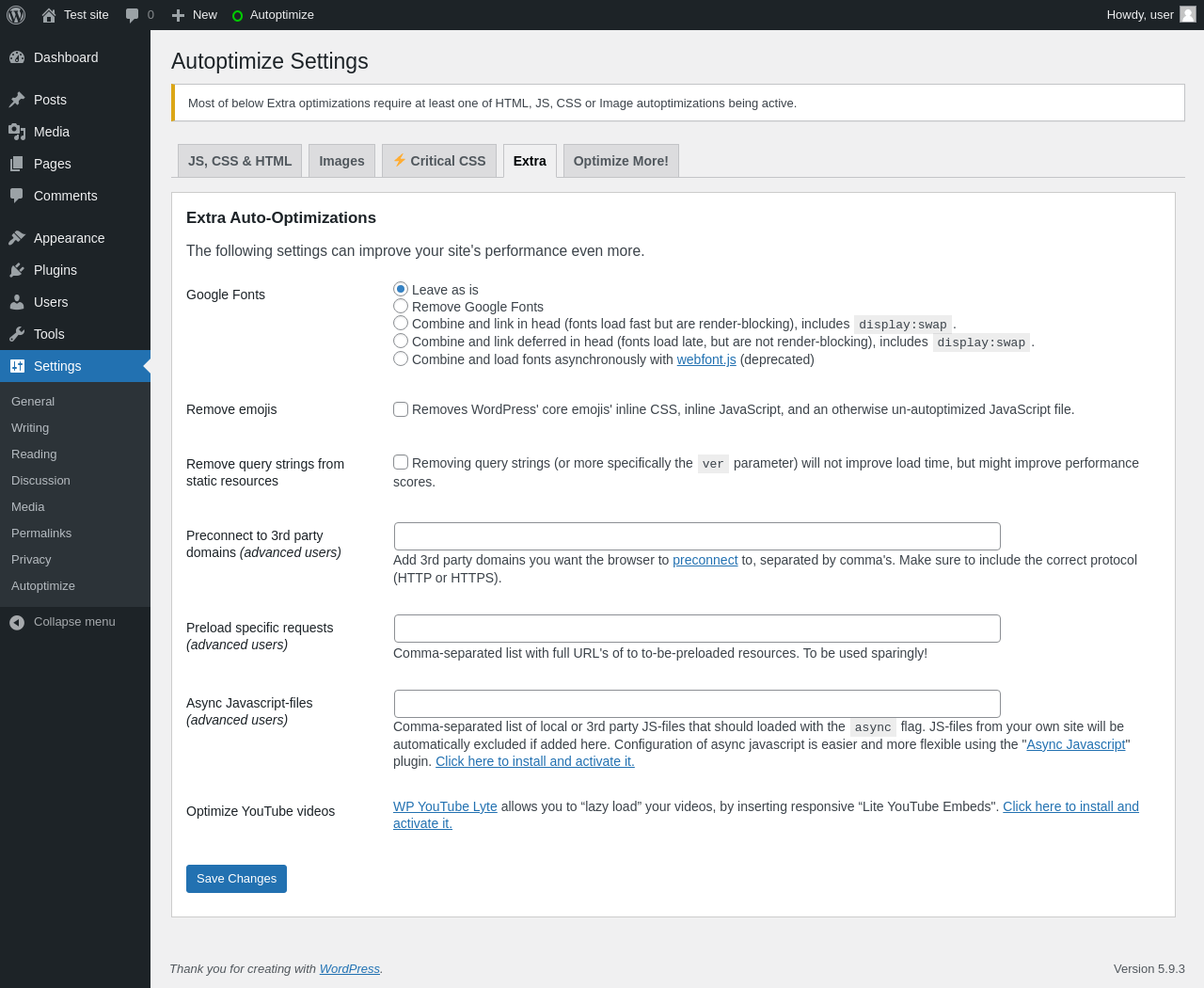The height and width of the screenshot is (988, 1204).
Task: Open the Dashboard icon in sidebar
Action: click(x=17, y=57)
